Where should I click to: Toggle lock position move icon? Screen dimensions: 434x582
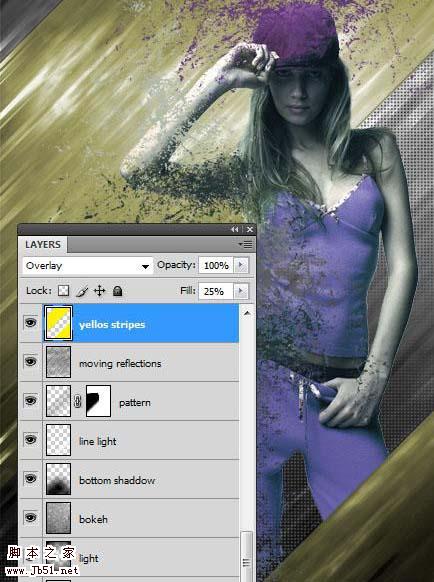[x=99, y=291]
